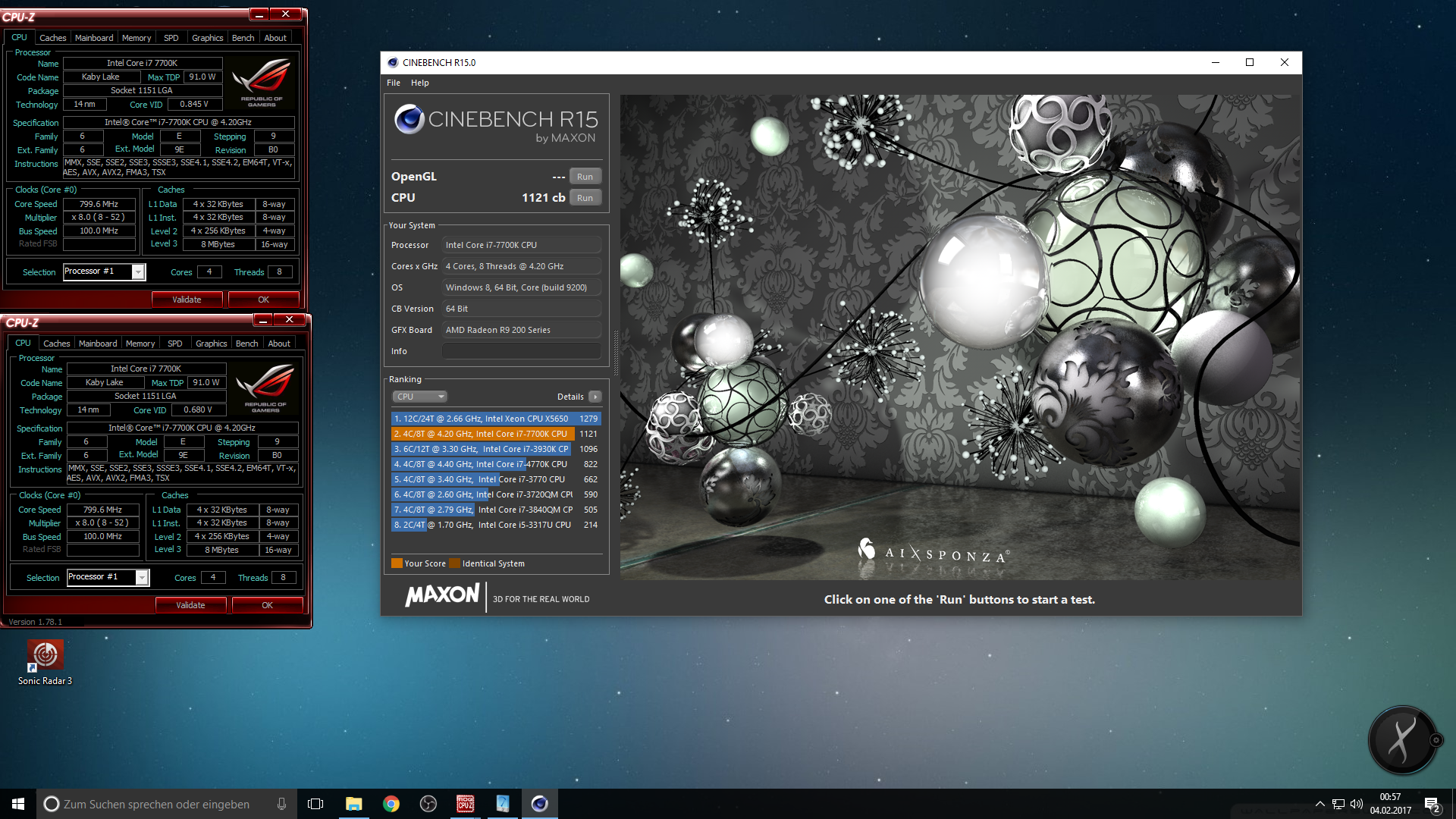Click Validate in upper CPU-Z window
This screenshot has height=819, width=1456.
coord(187,300)
